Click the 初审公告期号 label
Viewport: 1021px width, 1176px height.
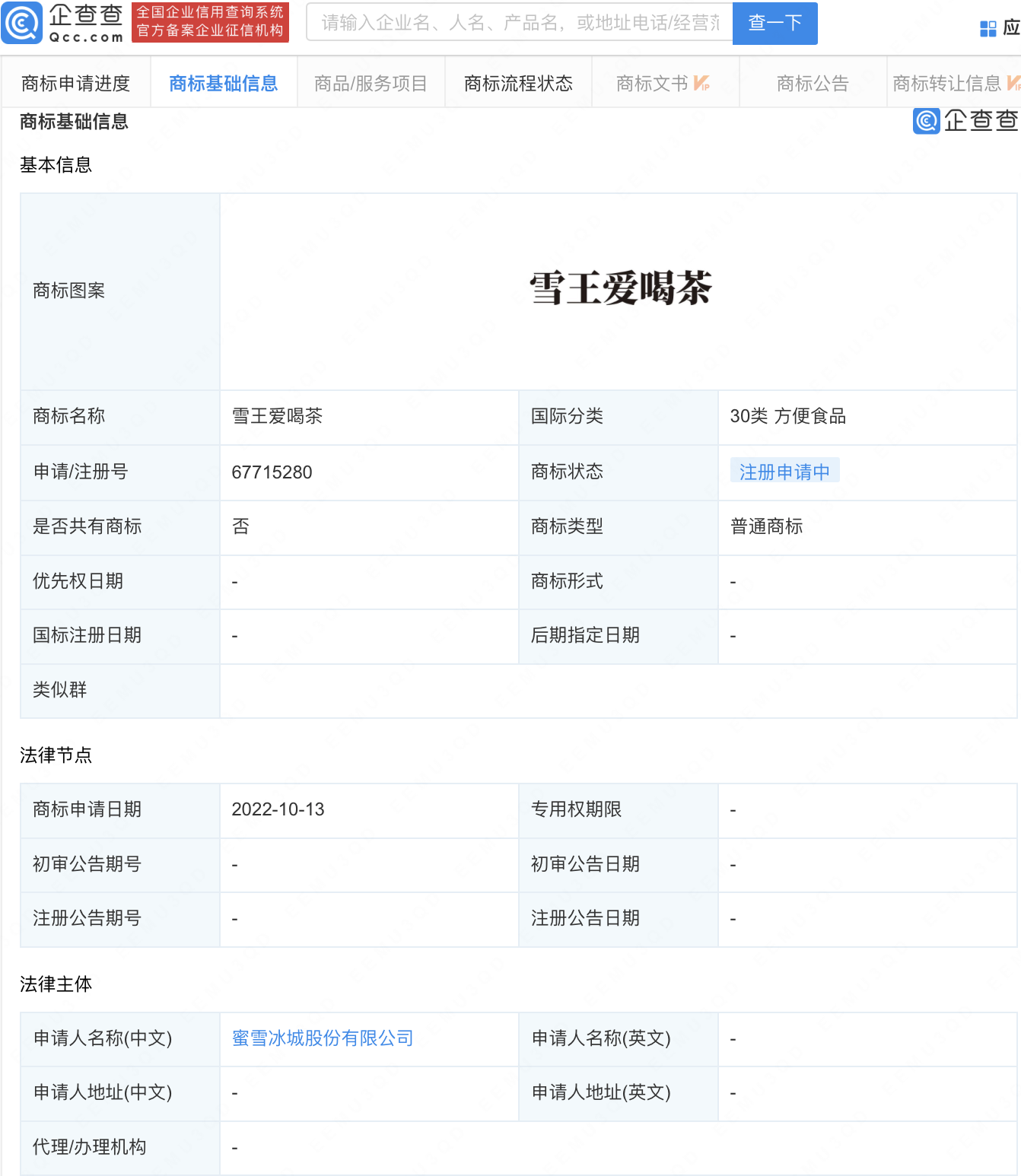pos(87,863)
